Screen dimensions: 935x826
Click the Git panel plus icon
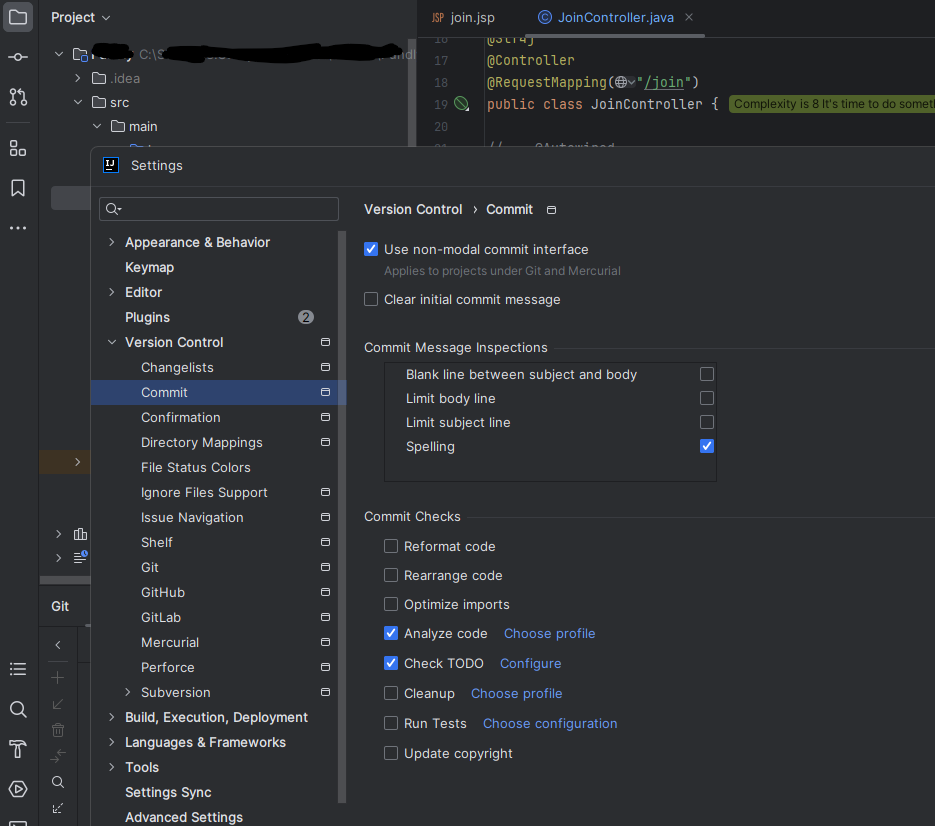pyautogui.click(x=58, y=677)
